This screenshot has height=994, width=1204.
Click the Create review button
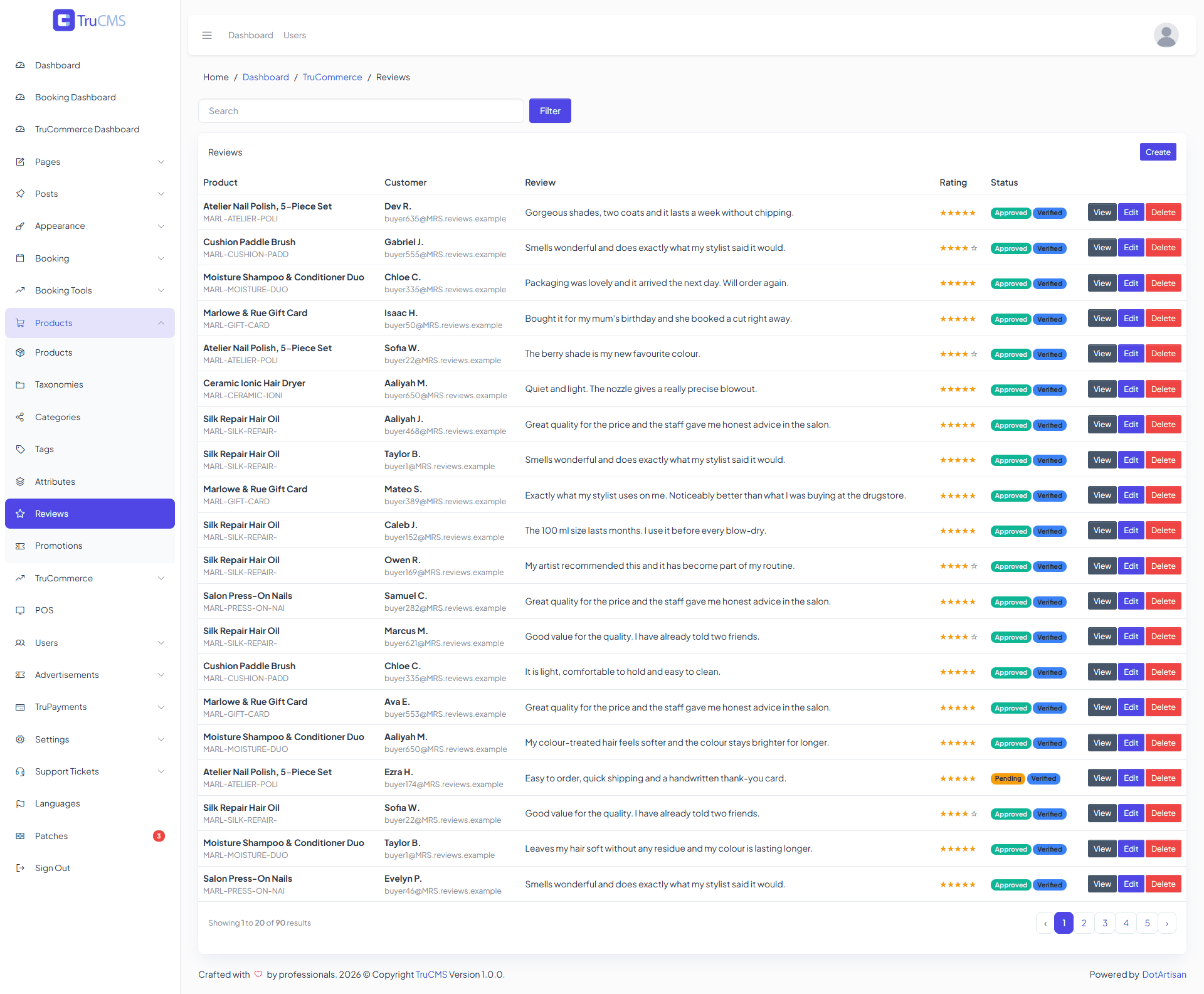pos(1158,152)
